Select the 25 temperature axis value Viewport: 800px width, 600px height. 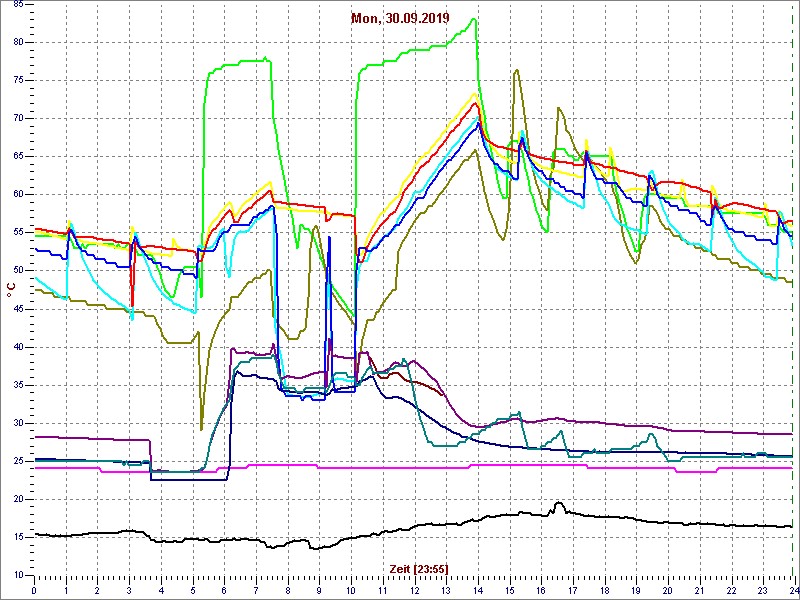point(17,461)
